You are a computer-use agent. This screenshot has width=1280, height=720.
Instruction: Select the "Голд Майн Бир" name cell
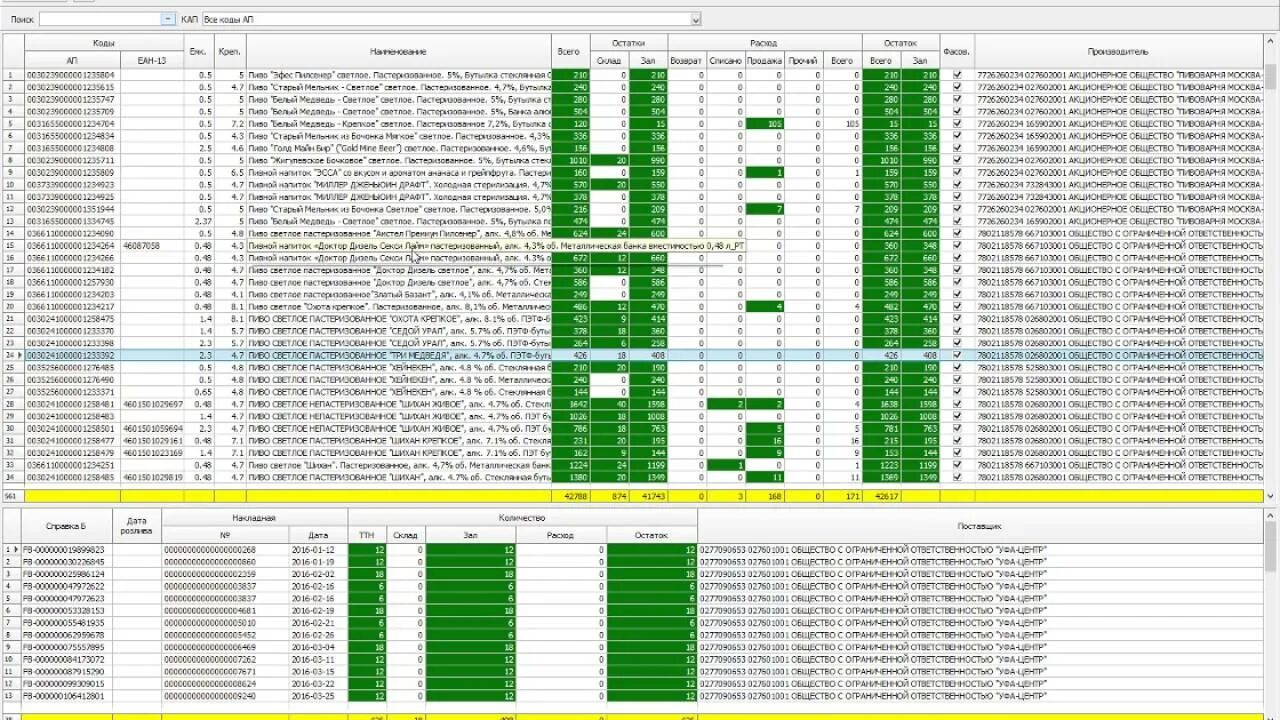pos(398,148)
